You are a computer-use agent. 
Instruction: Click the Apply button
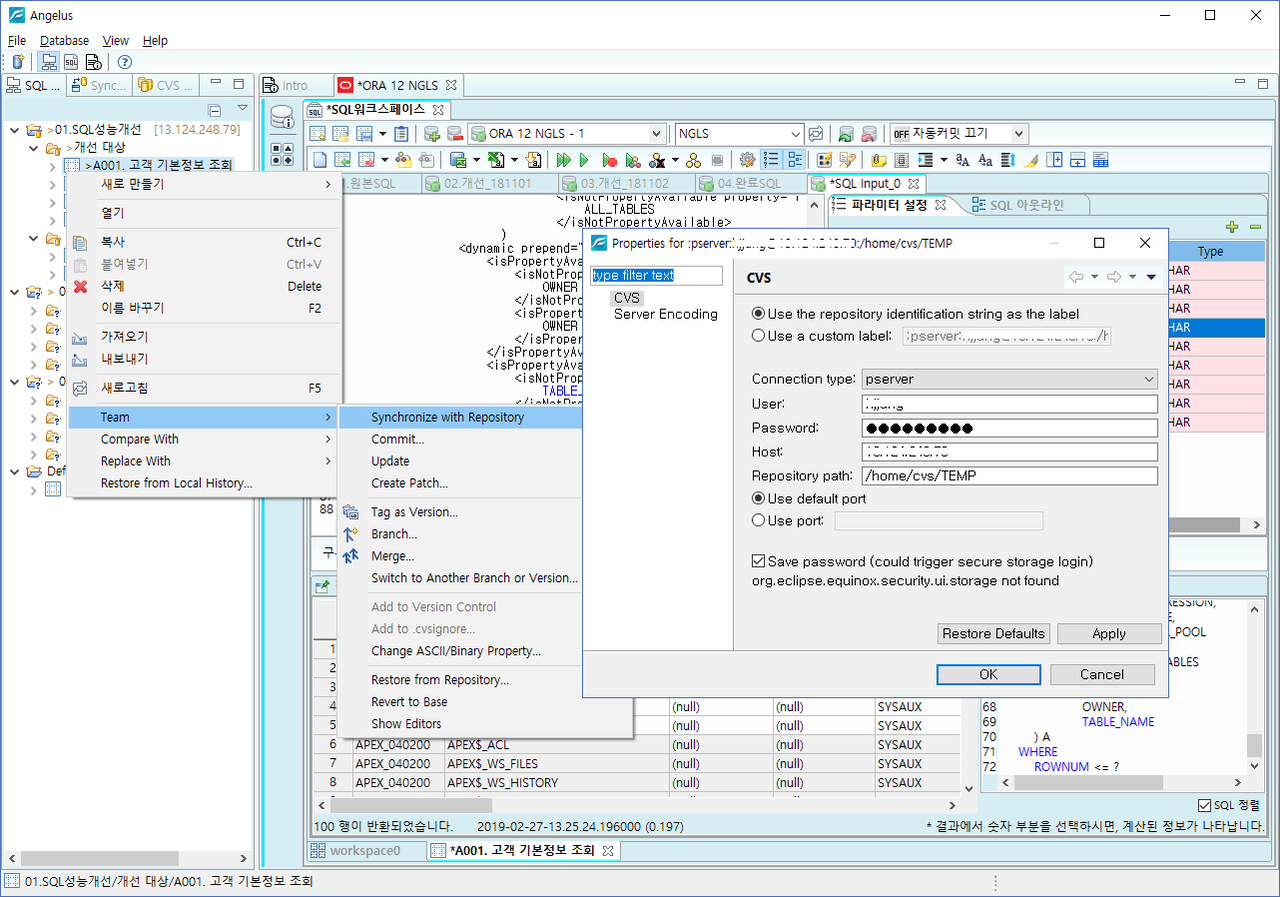[x=1109, y=633]
